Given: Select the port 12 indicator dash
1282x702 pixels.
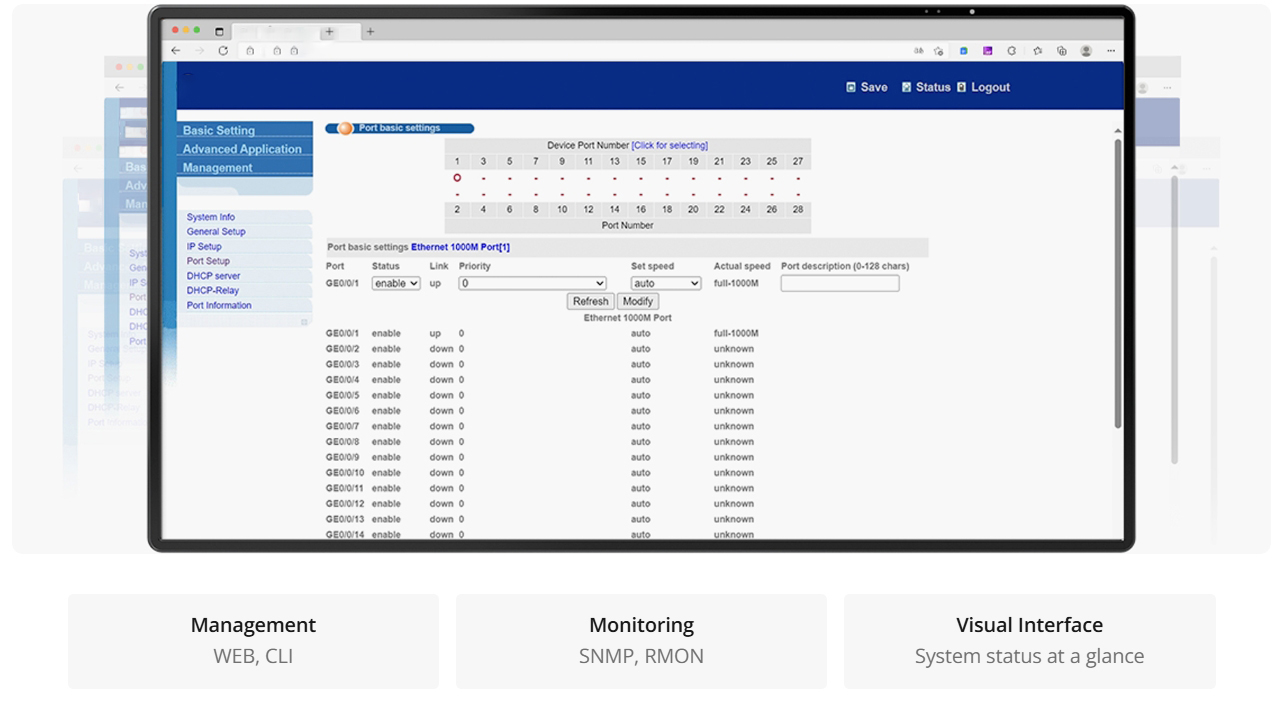Looking at the screenshot, I should pos(588,195).
